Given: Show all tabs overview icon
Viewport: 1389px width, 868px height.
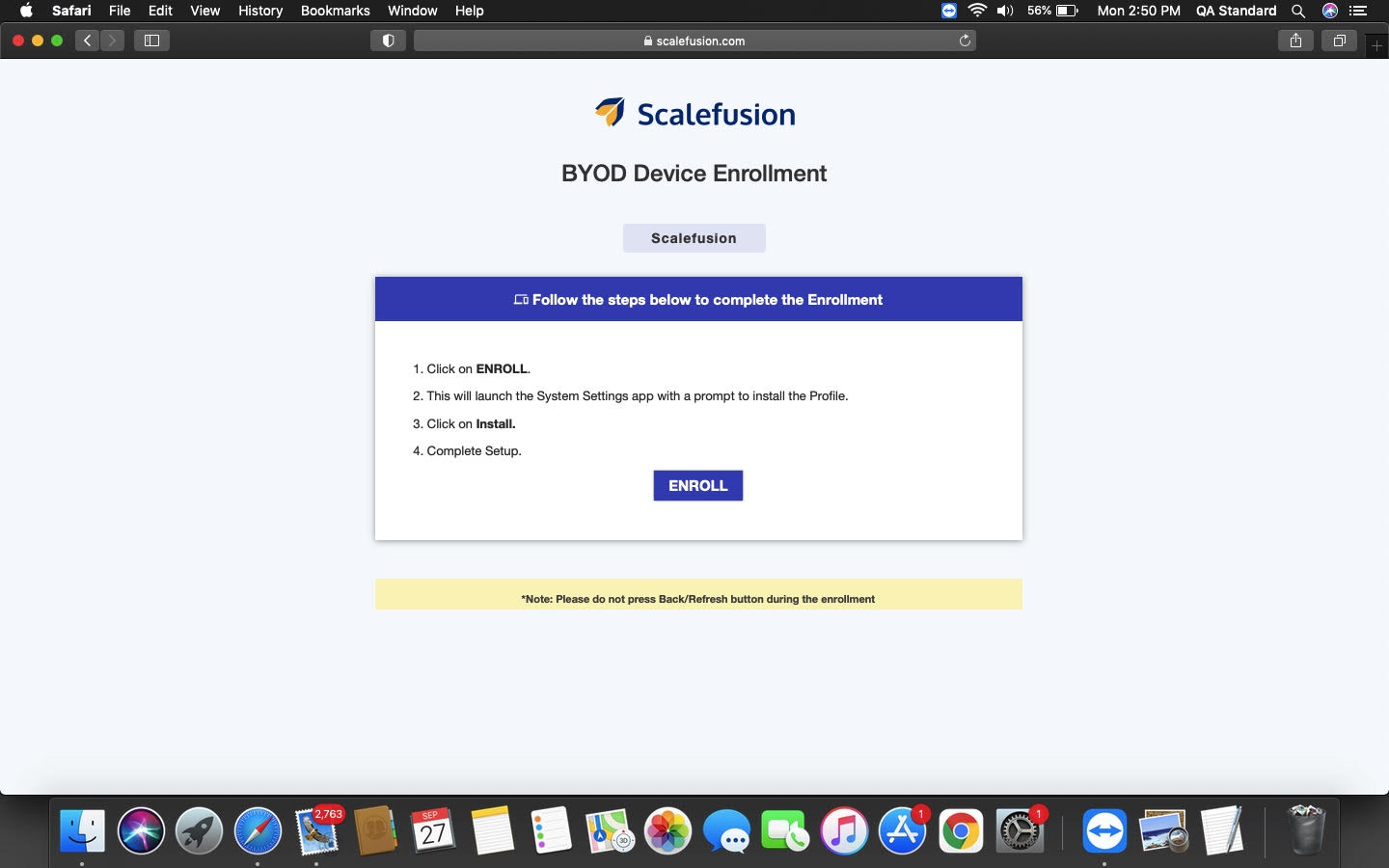Looking at the screenshot, I should [1339, 41].
